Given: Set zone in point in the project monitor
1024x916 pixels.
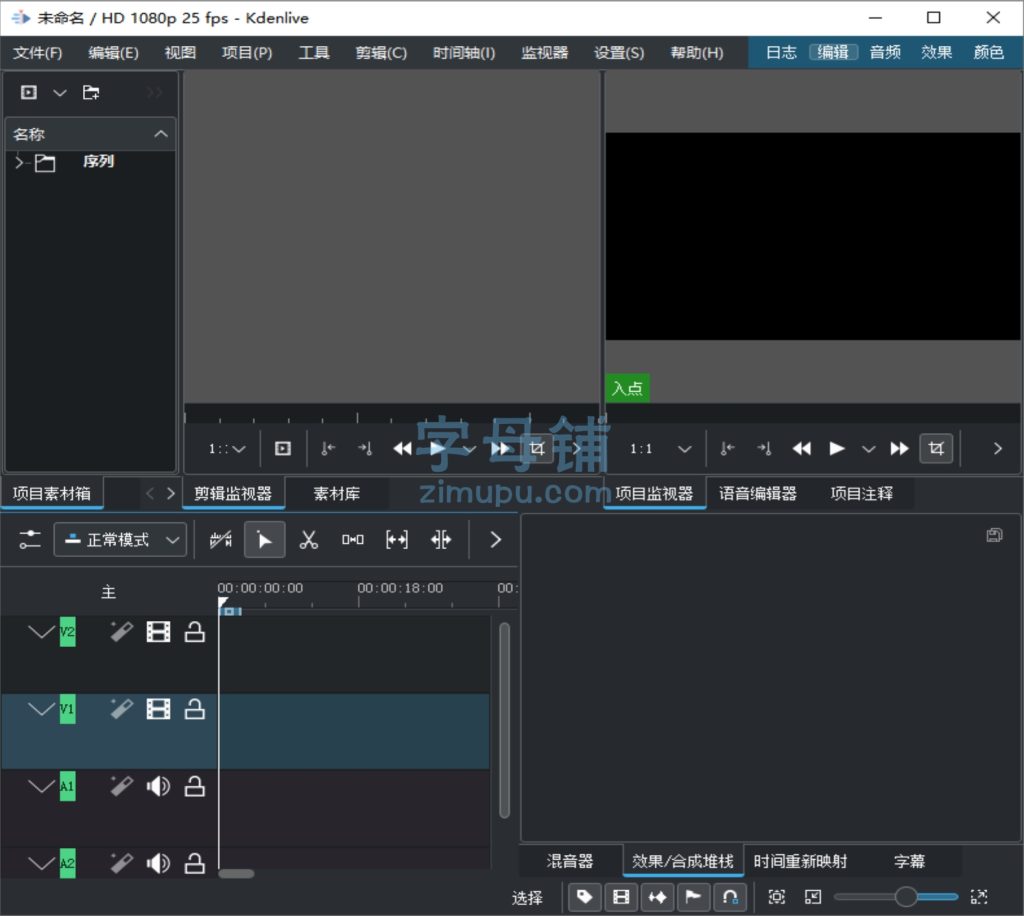Looking at the screenshot, I should click(727, 449).
